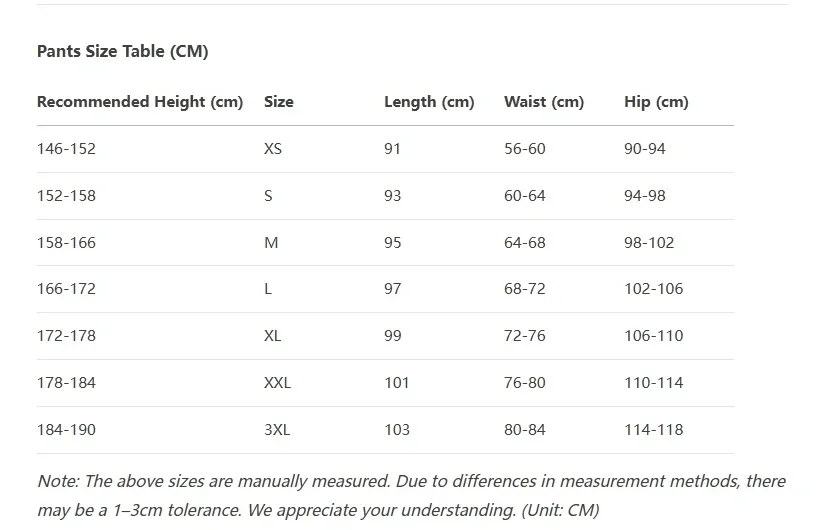Viewport: 834px width, 530px height.
Task: Click the 98-102 hip value
Action: click(x=649, y=243)
